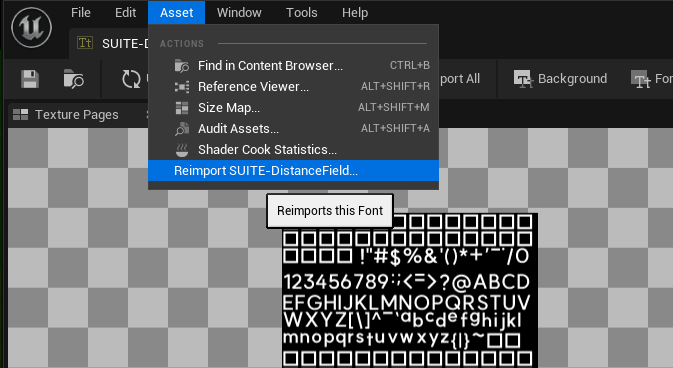Choose Reference Viewer from Asset menu
The image size is (673, 368).
point(294,87)
